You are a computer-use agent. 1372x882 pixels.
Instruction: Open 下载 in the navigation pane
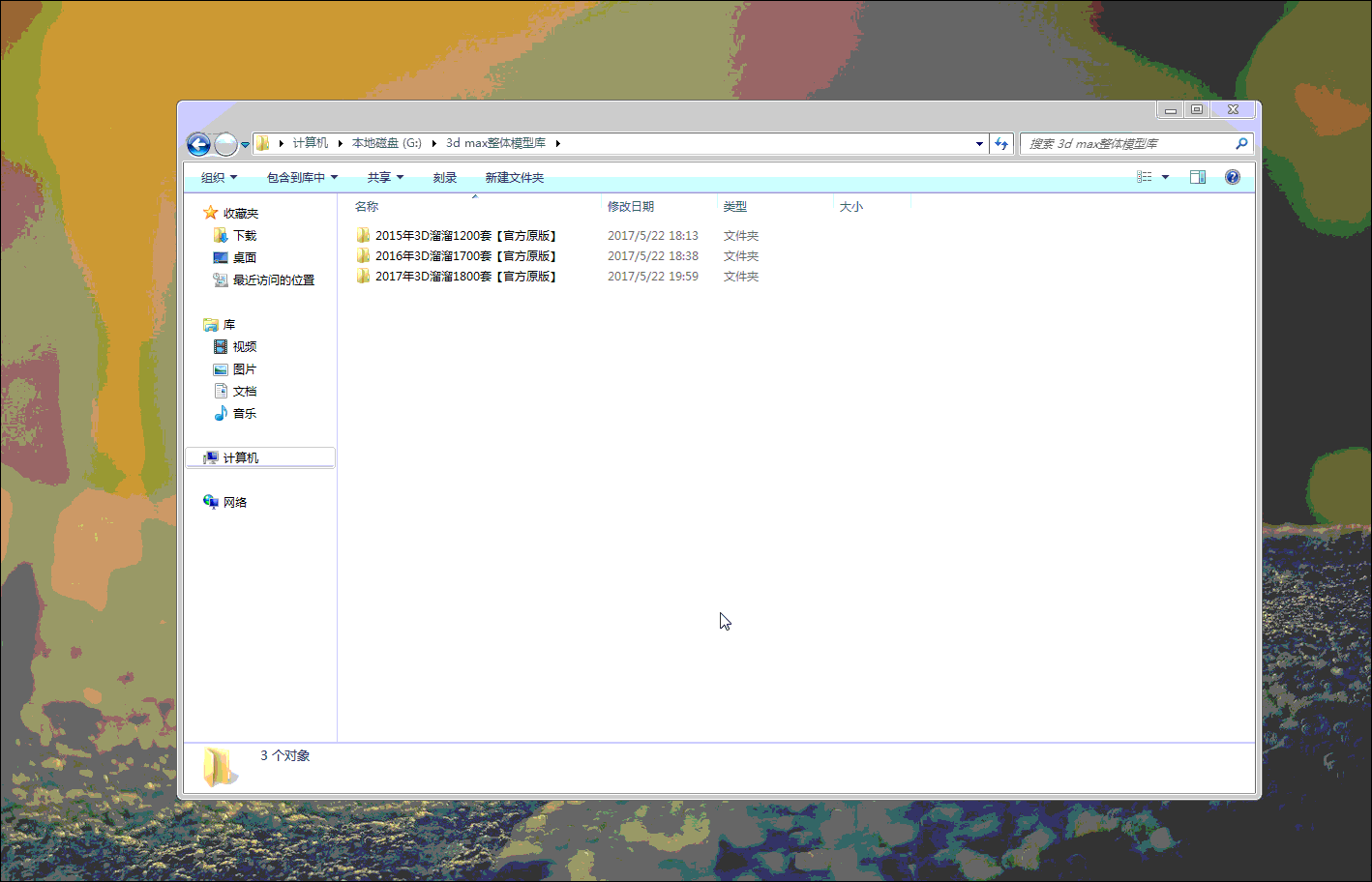tap(245, 236)
